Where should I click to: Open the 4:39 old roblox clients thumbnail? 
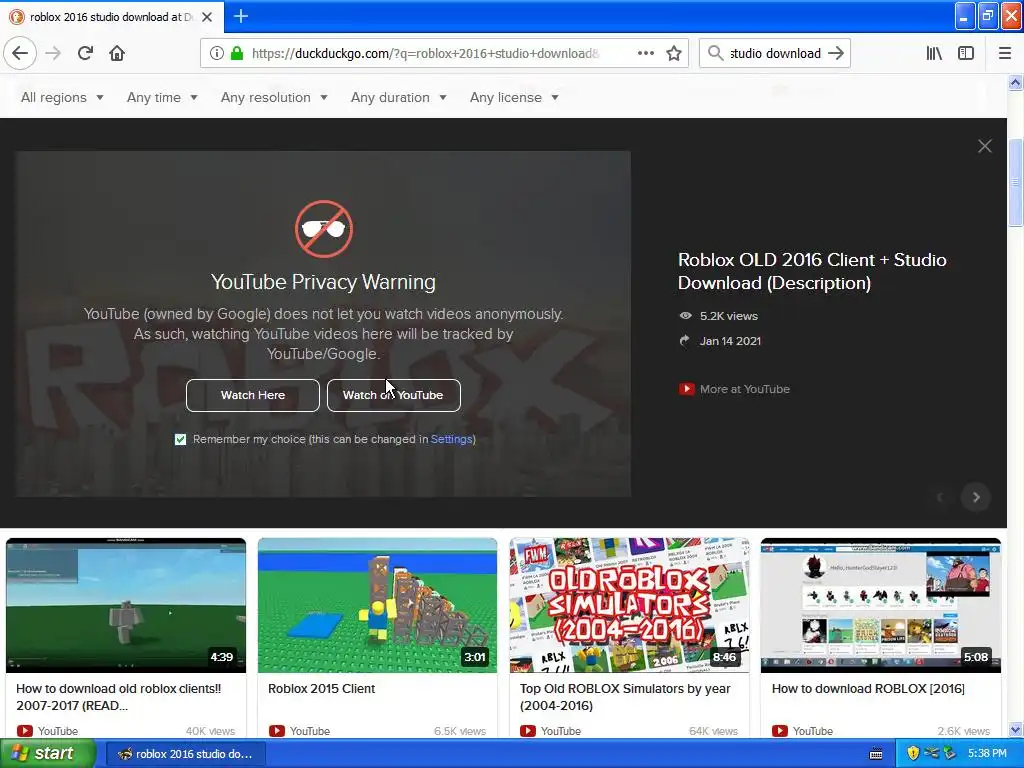pos(126,605)
